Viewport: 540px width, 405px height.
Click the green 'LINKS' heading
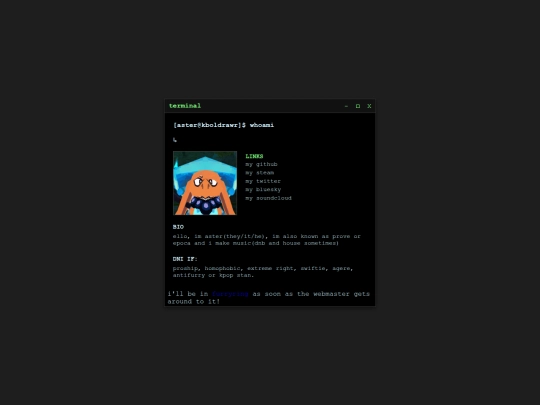click(x=254, y=156)
